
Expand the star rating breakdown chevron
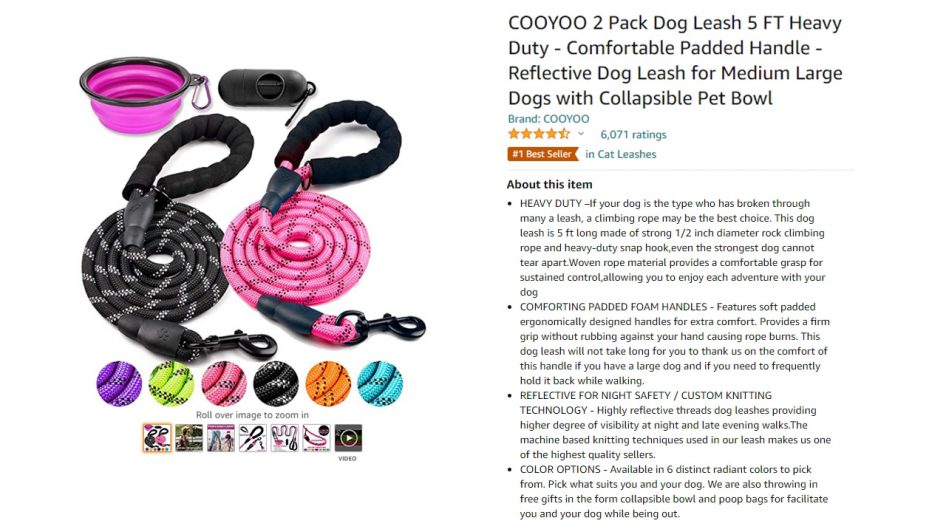click(581, 134)
